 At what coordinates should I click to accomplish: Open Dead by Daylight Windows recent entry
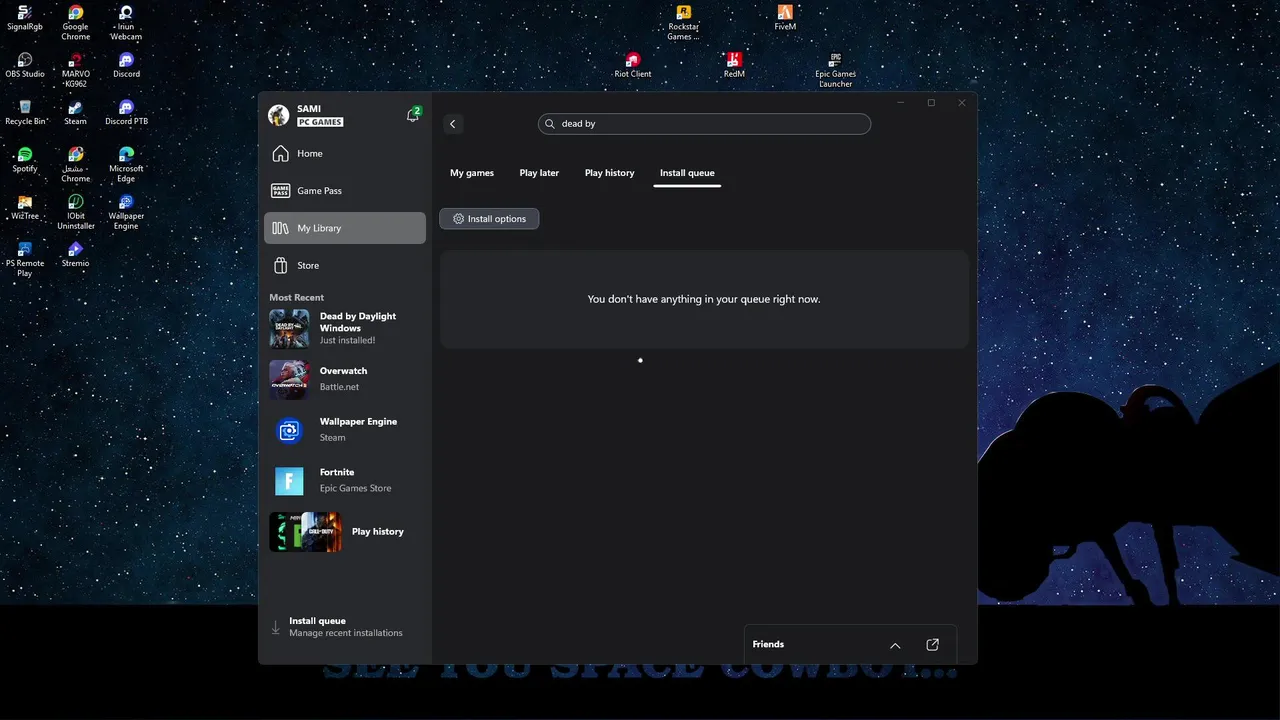pyautogui.click(x=345, y=328)
